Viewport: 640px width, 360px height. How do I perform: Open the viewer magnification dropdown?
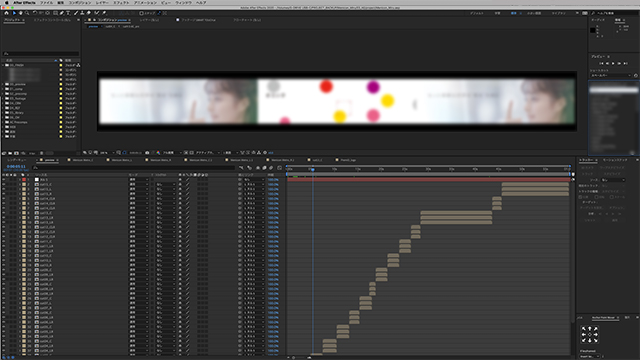pyautogui.click(x=107, y=153)
